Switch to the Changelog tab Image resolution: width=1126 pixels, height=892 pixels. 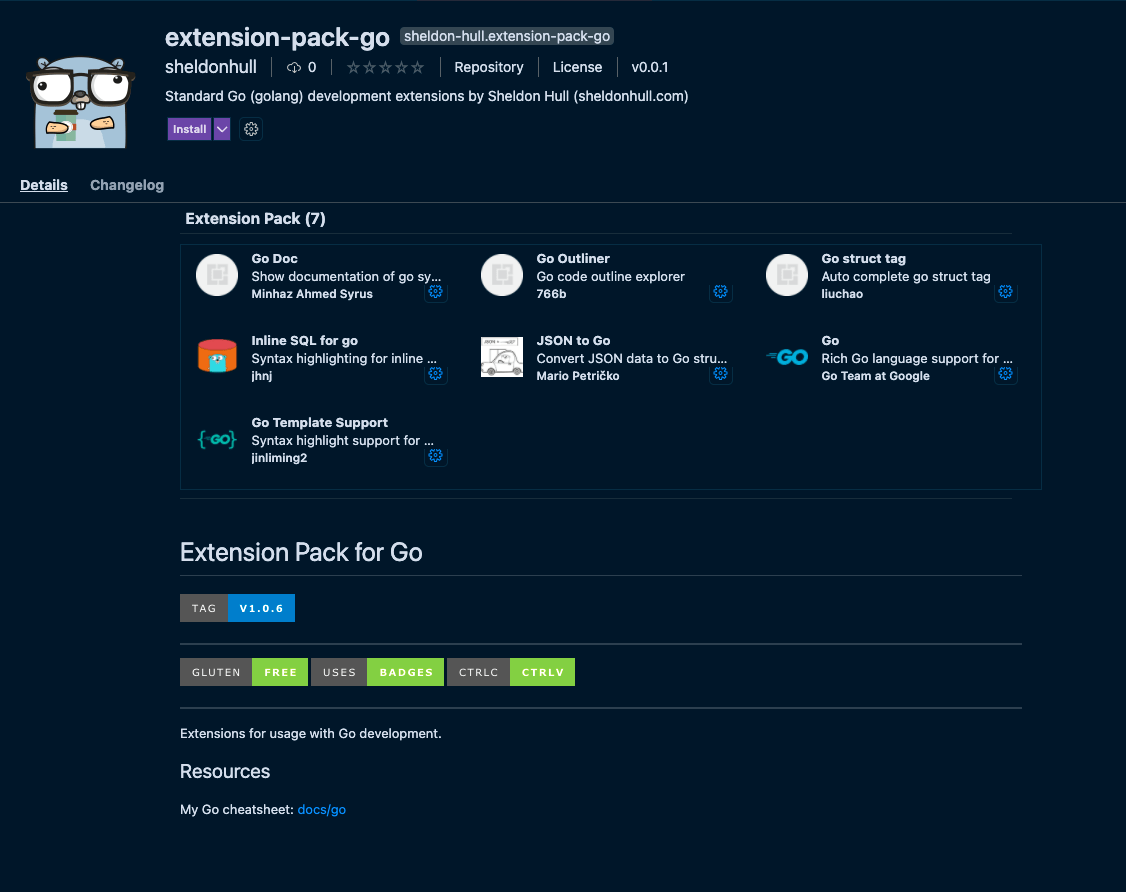127,185
